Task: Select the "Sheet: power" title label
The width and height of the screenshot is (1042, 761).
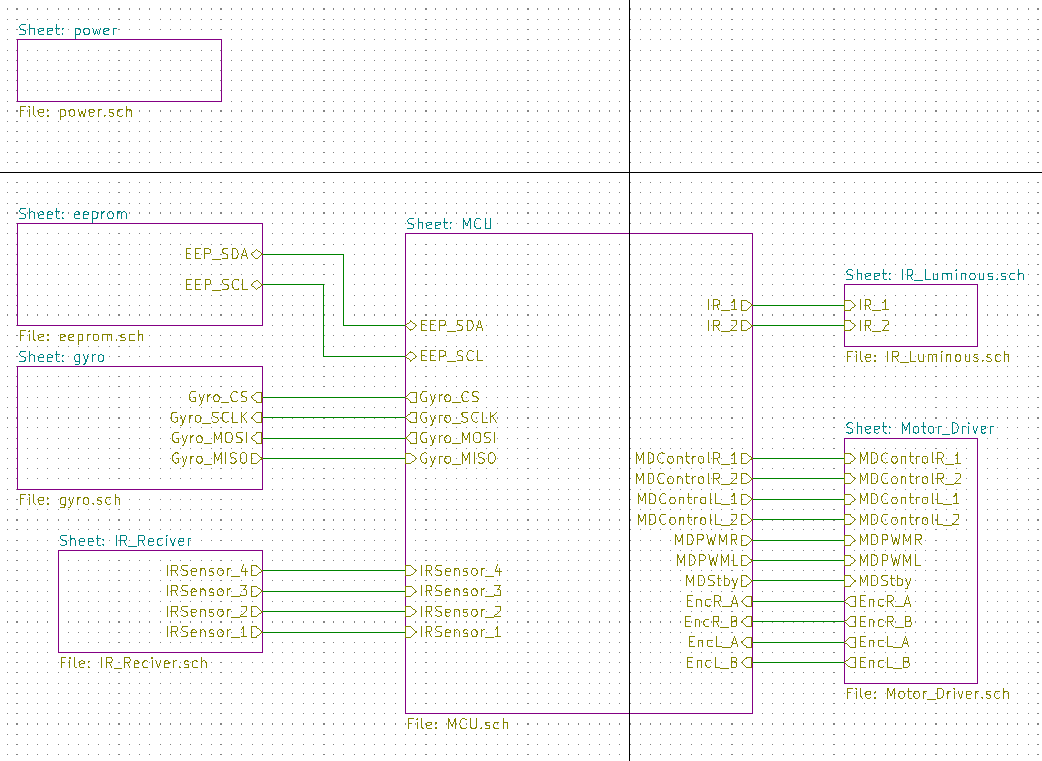Action: pos(68,30)
